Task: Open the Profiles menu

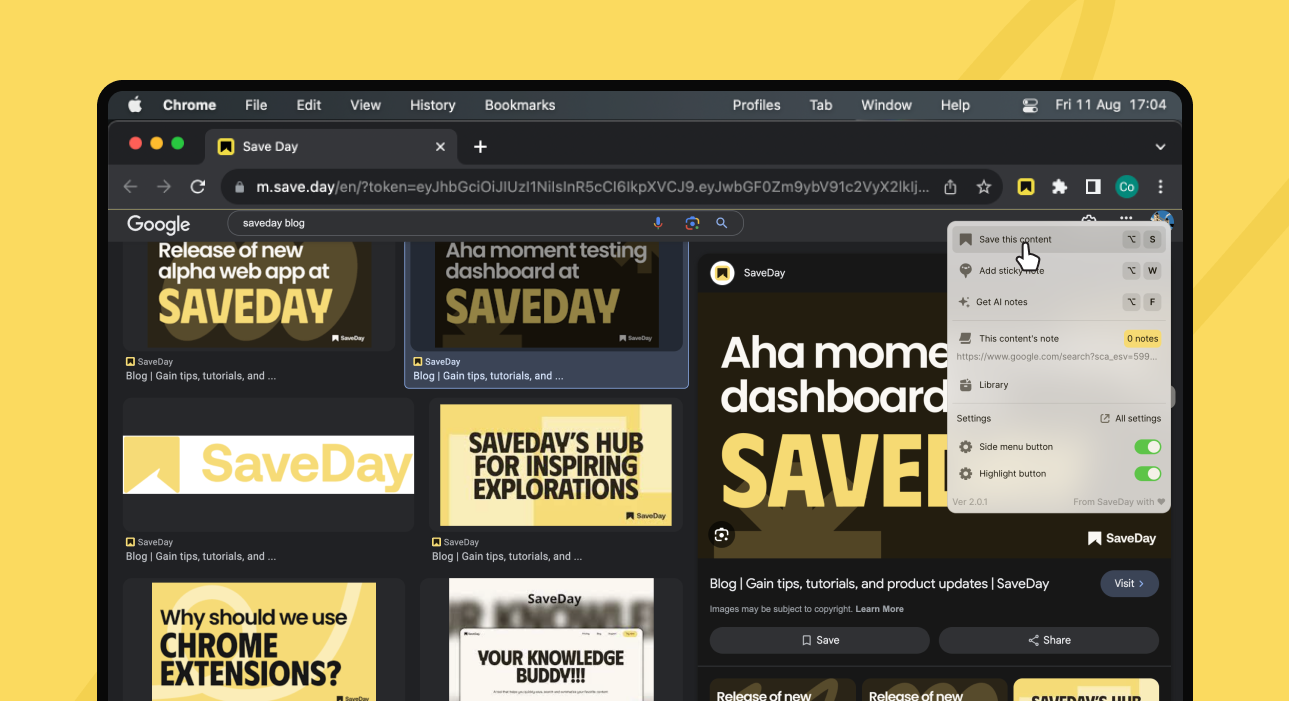Action: pos(756,105)
